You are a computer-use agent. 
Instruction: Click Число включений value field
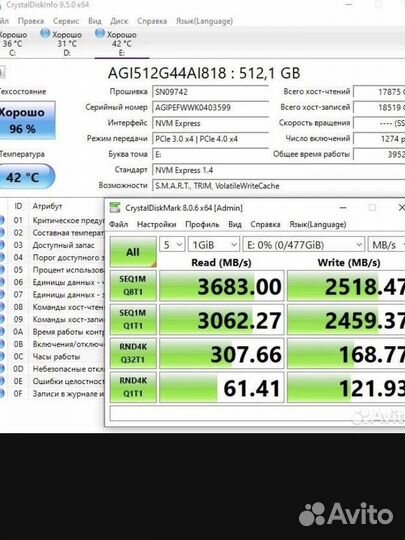pos(379,139)
